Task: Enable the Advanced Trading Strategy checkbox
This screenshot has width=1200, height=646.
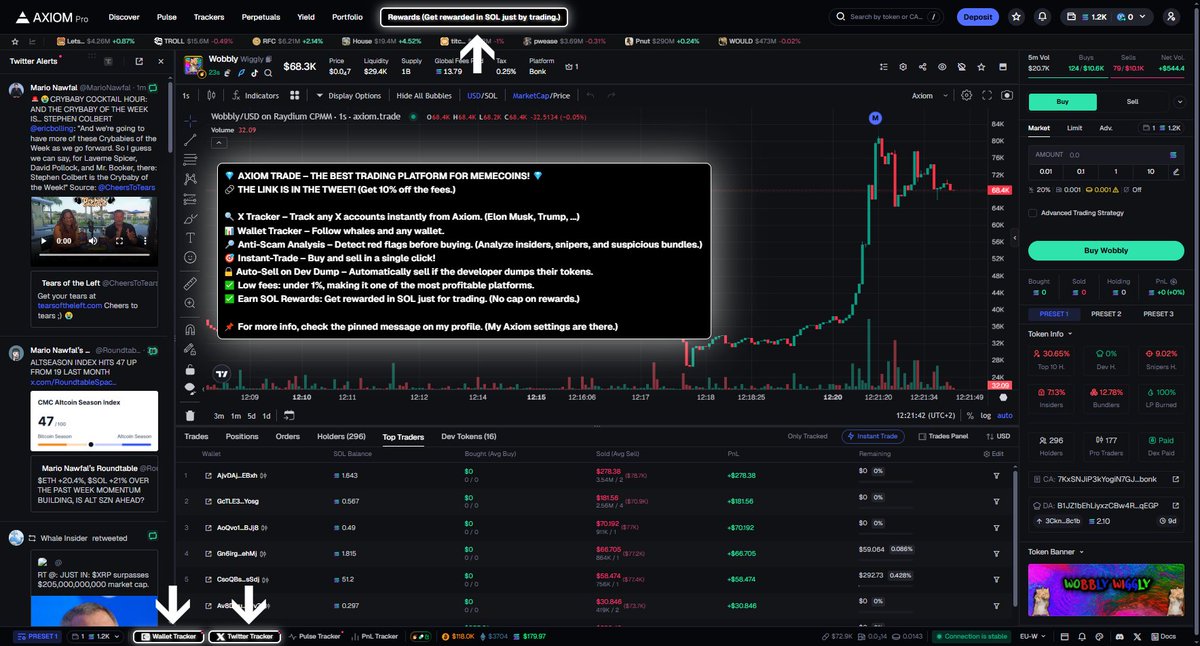Action: [x=1033, y=212]
